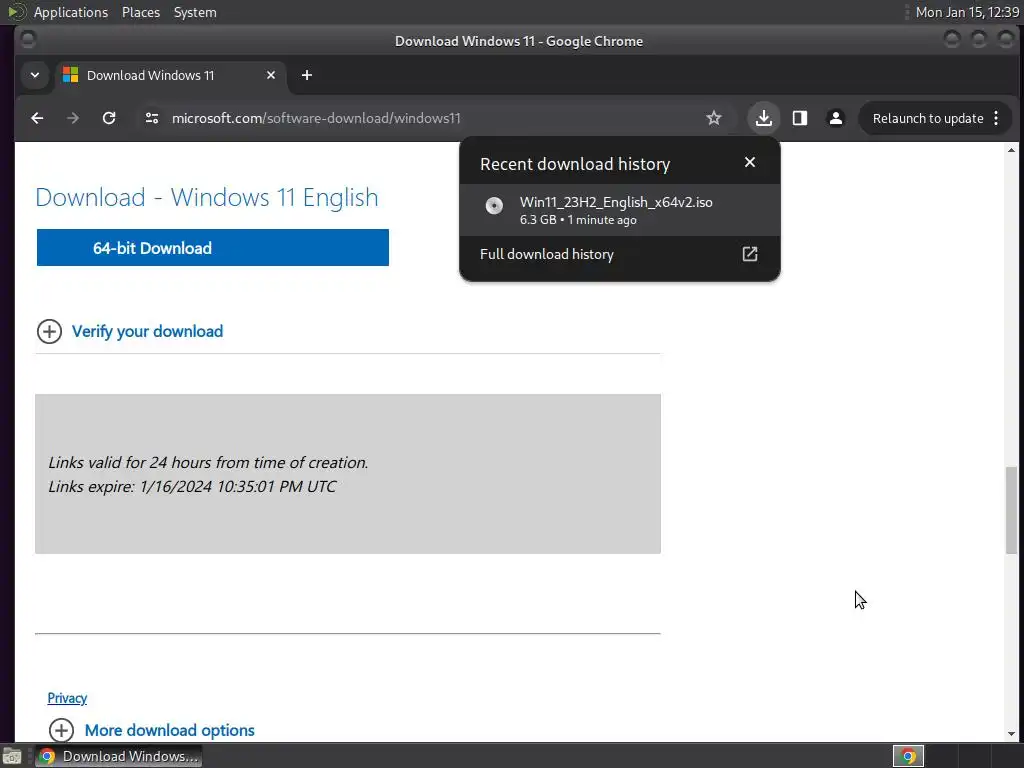1024x768 pixels.
Task: Close the Recent download history popup
Action: click(750, 162)
